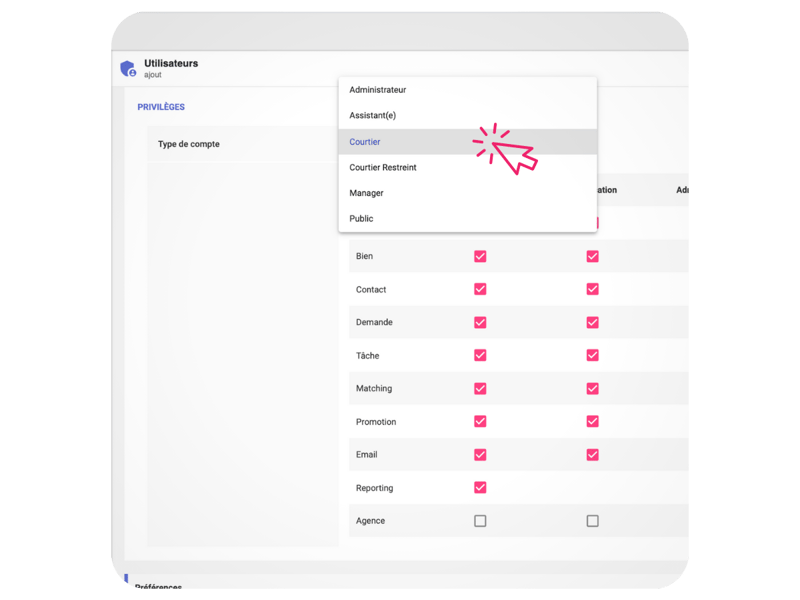Choose Assistant(e) account type option
The image size is (800, 600).
coord(467,115)
